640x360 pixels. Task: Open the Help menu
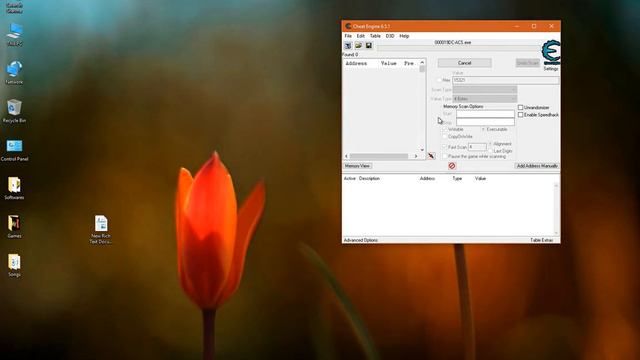[404, 36]
